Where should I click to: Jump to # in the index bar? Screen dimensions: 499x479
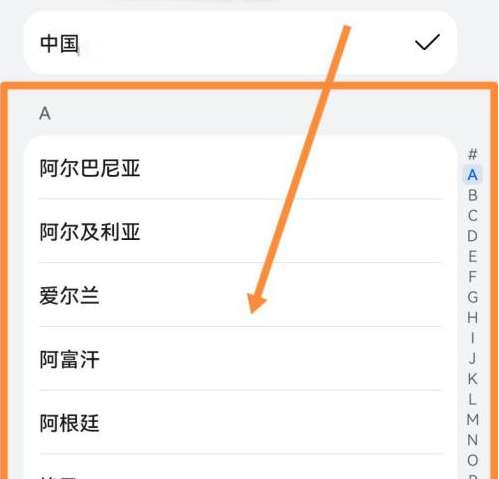(x=472, y=154)
